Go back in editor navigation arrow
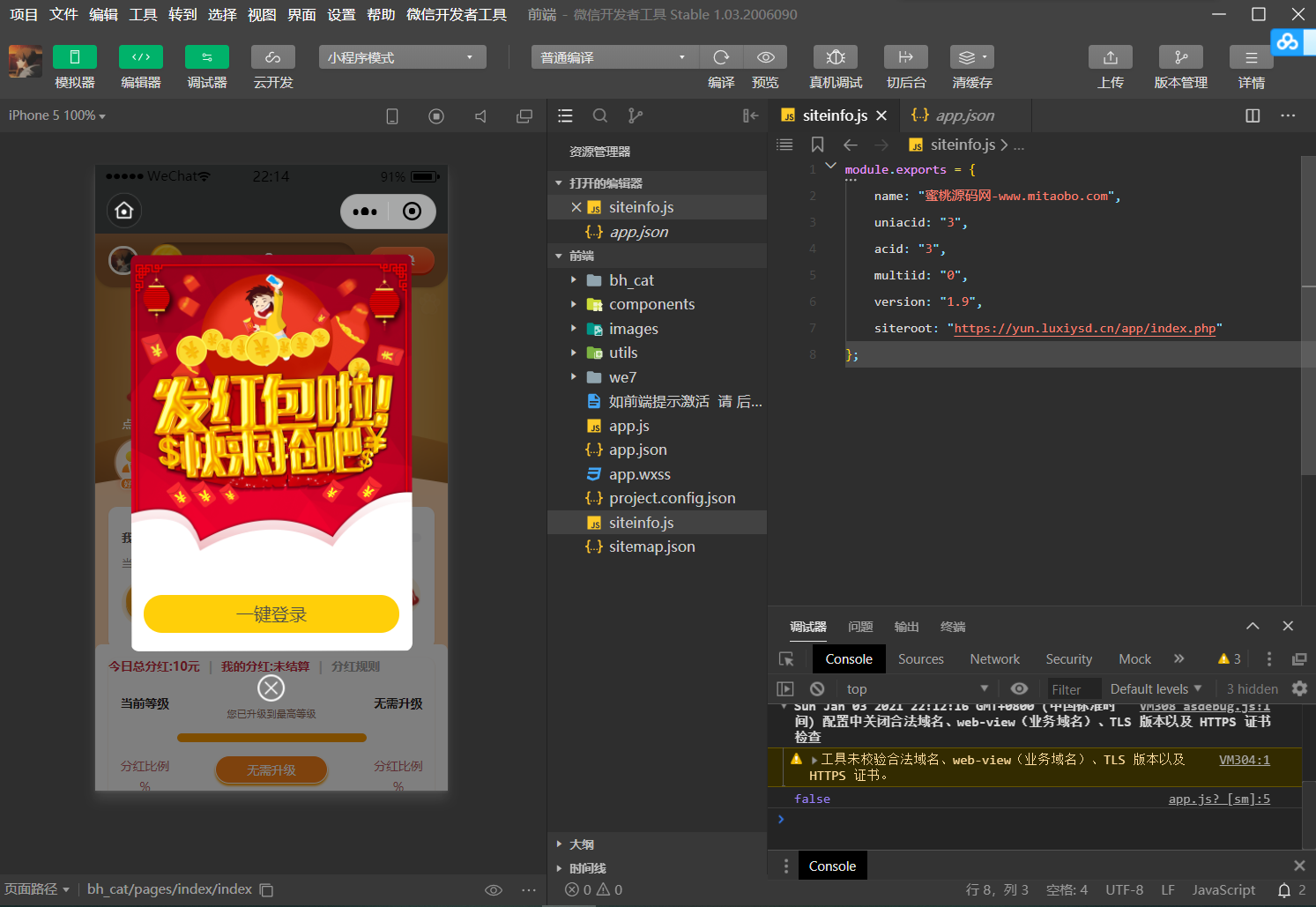The height and width of the screenshot is (907, 1316). click(x=851, y=145)
